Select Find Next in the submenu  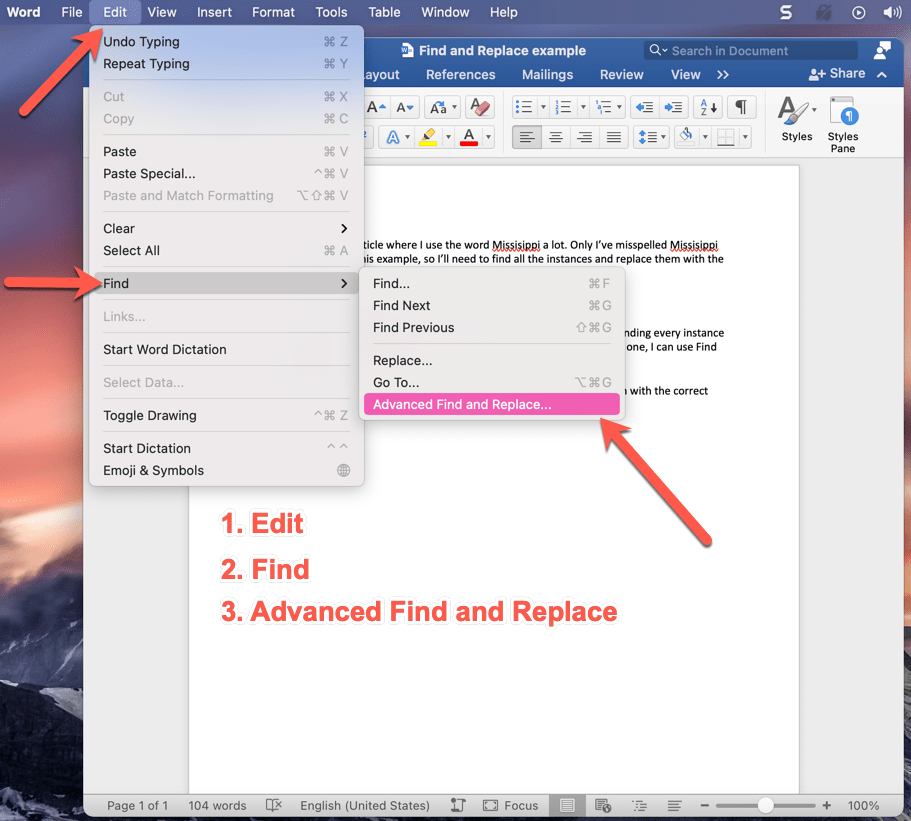[492, 306]
